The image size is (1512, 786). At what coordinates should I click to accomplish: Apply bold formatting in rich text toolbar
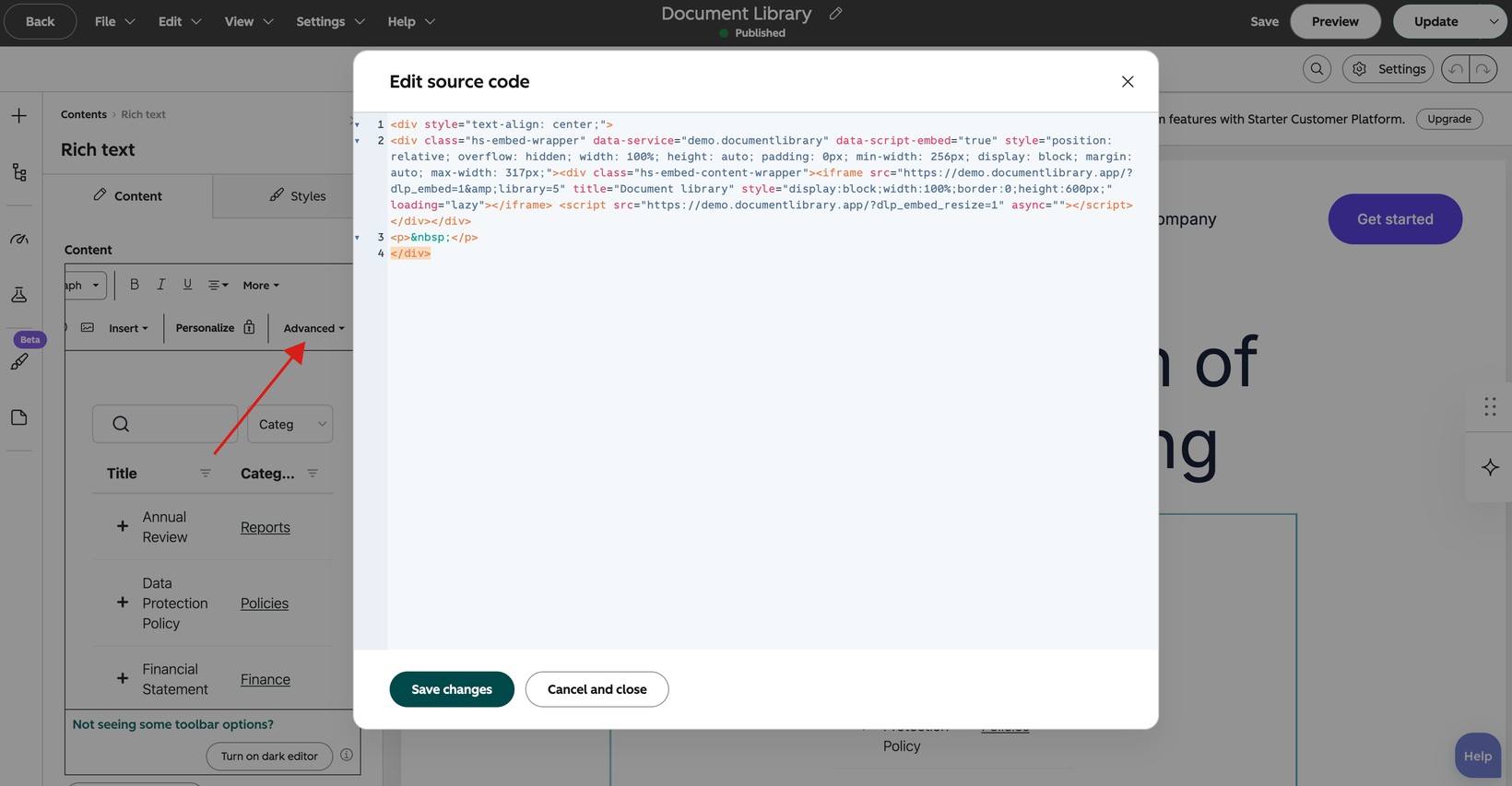click(135, 285)
